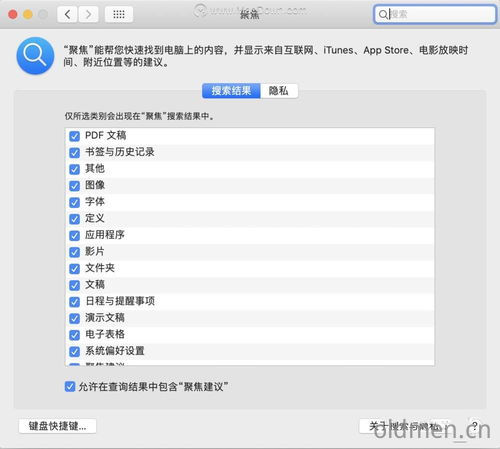This screenshot has height=449, width=500.
Task: Uncheck the PDF 文稿 checkbox
Action: (x=74, y=136)
